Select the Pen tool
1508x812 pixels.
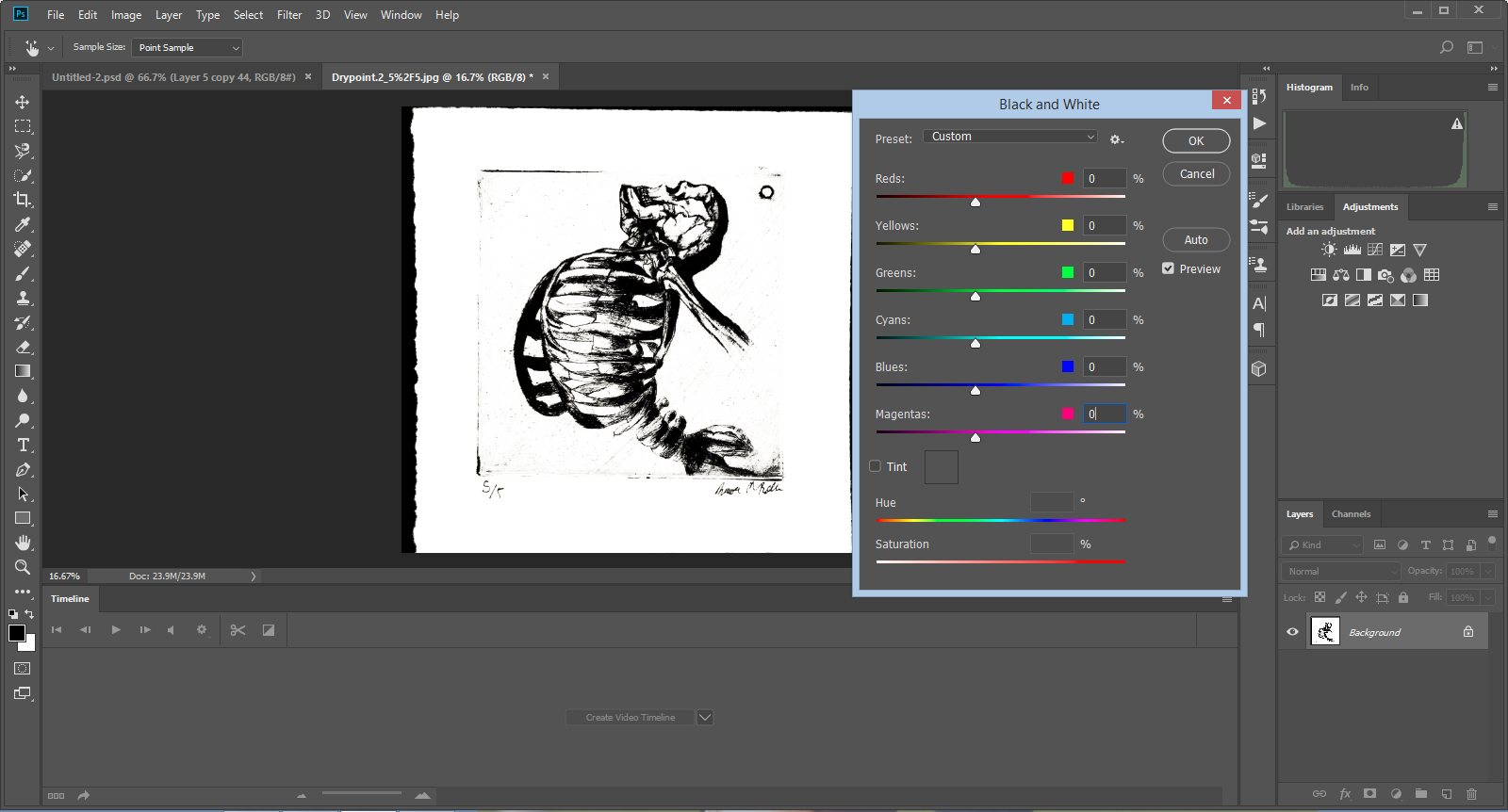23,469
